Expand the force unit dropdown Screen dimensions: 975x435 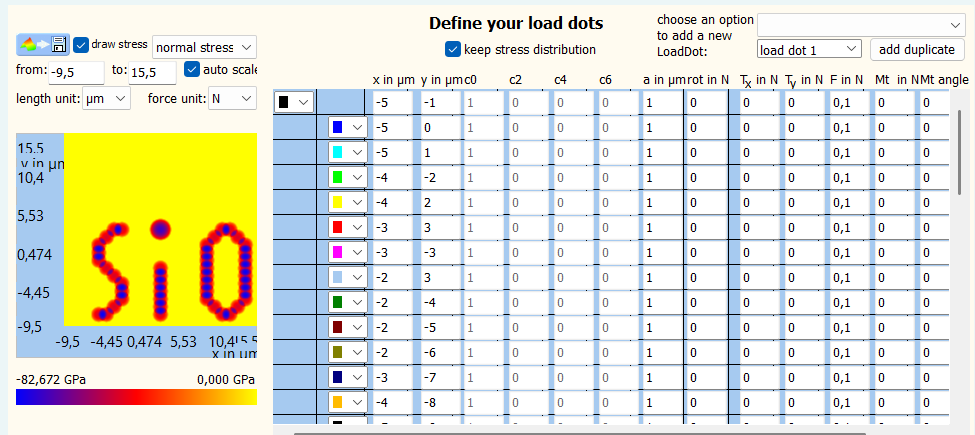(x=231, y=98)
